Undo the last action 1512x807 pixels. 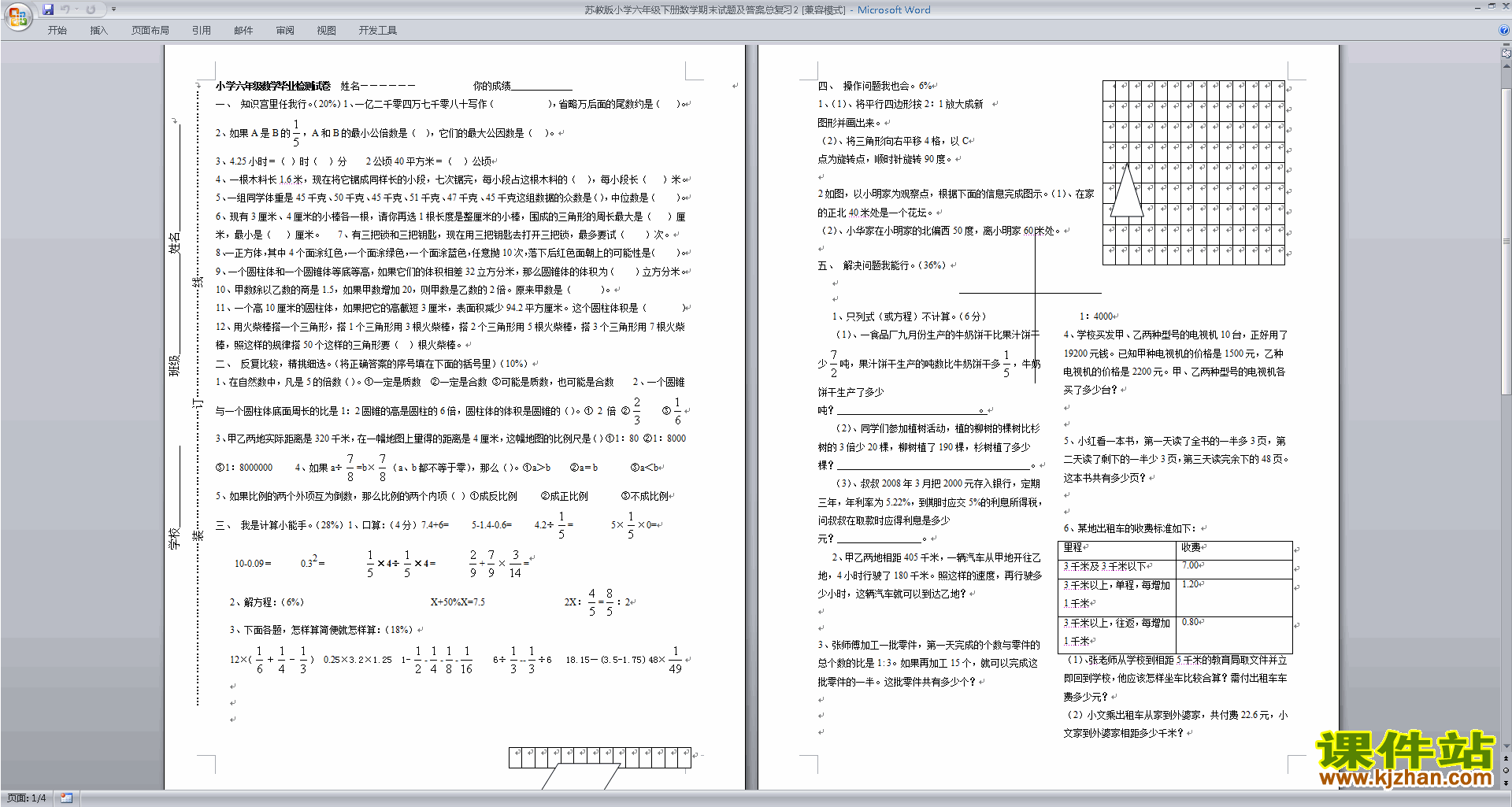pos(65,9)
